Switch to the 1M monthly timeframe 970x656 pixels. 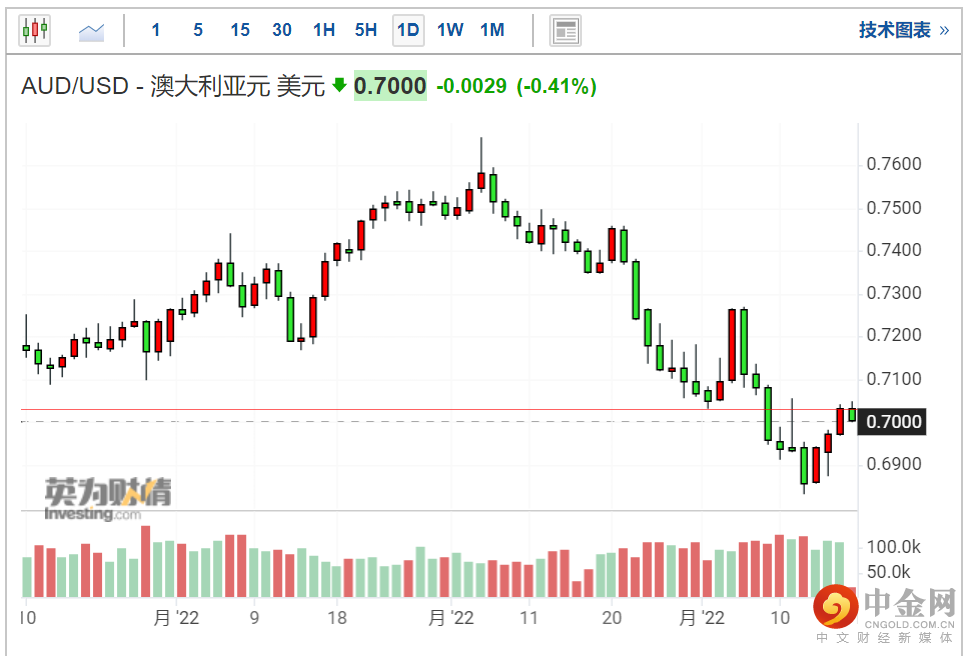click(x=492, y=30)
